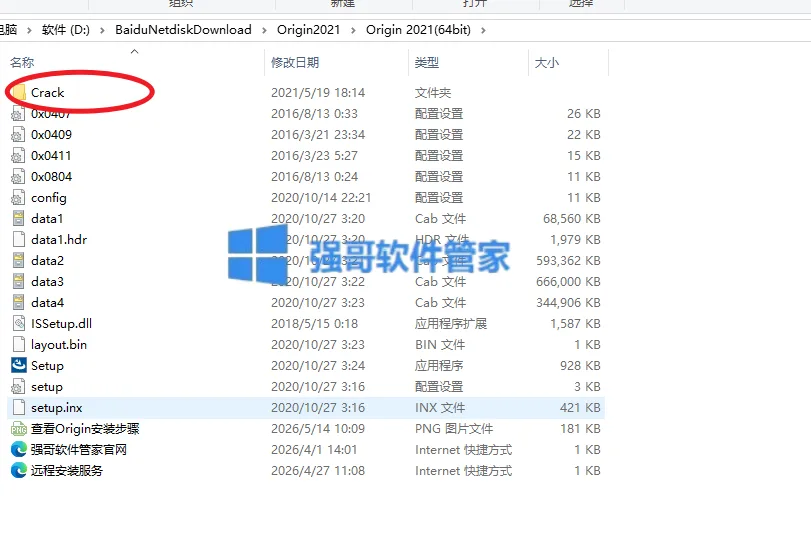This screenshot has height=560, width=811.
Task: Click size cell 666,000 KB
Action: click(568, 282)
